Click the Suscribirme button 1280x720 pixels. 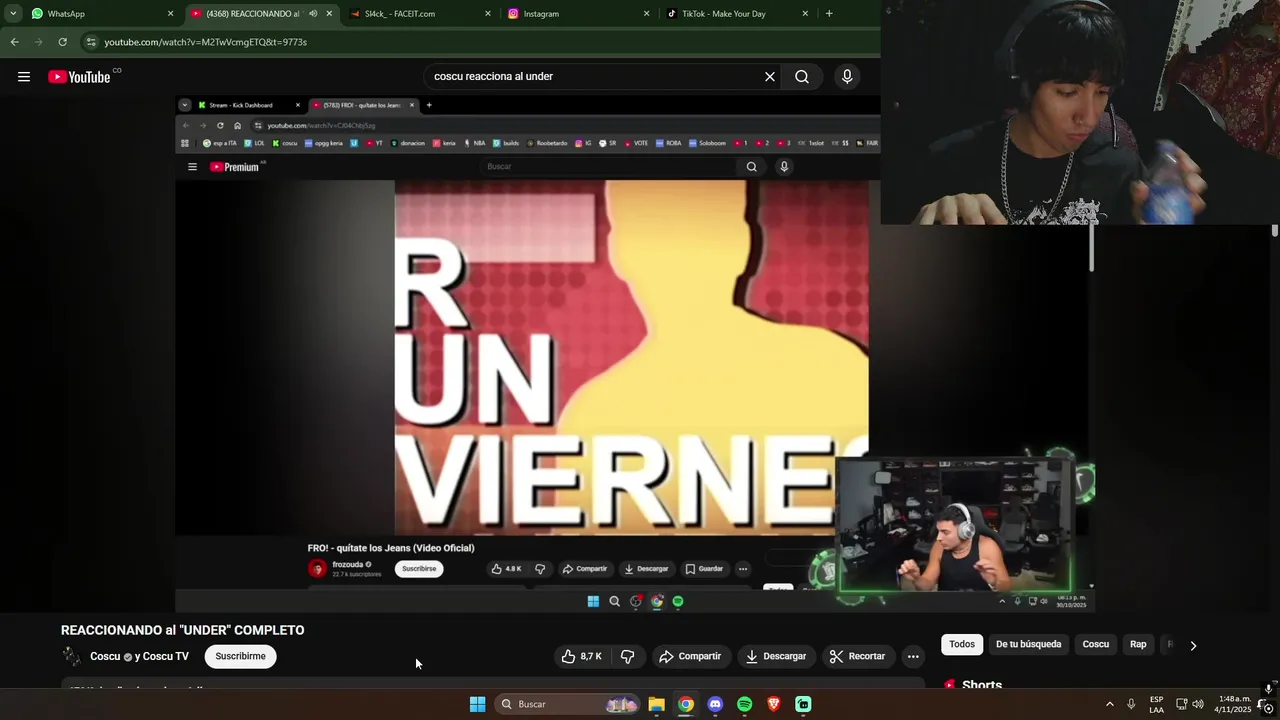point(240,656)
